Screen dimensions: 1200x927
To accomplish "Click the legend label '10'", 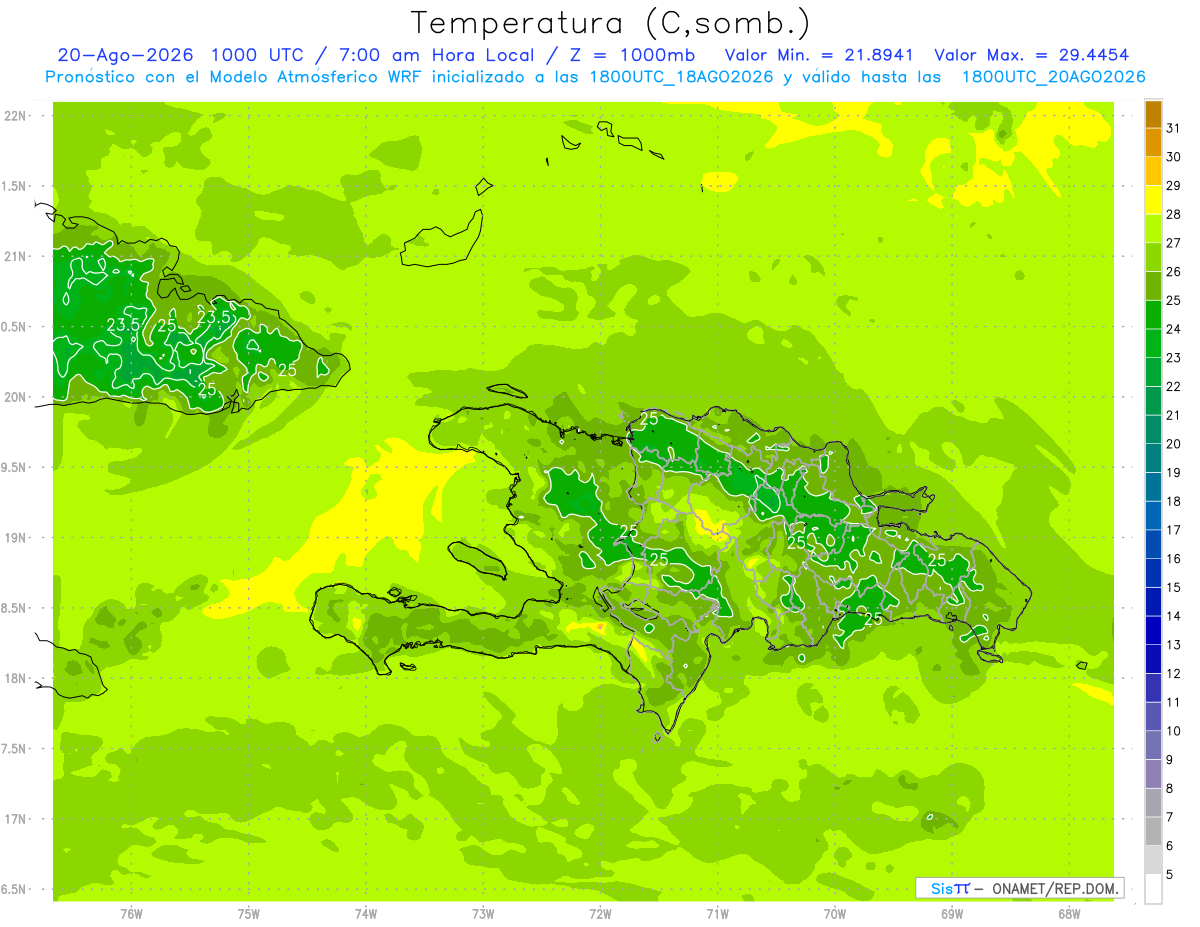I will [x=1174, y=731].
